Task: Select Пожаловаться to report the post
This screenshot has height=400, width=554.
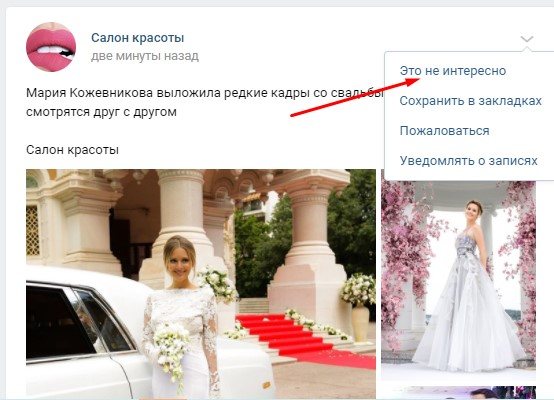Action: point(444,131)
